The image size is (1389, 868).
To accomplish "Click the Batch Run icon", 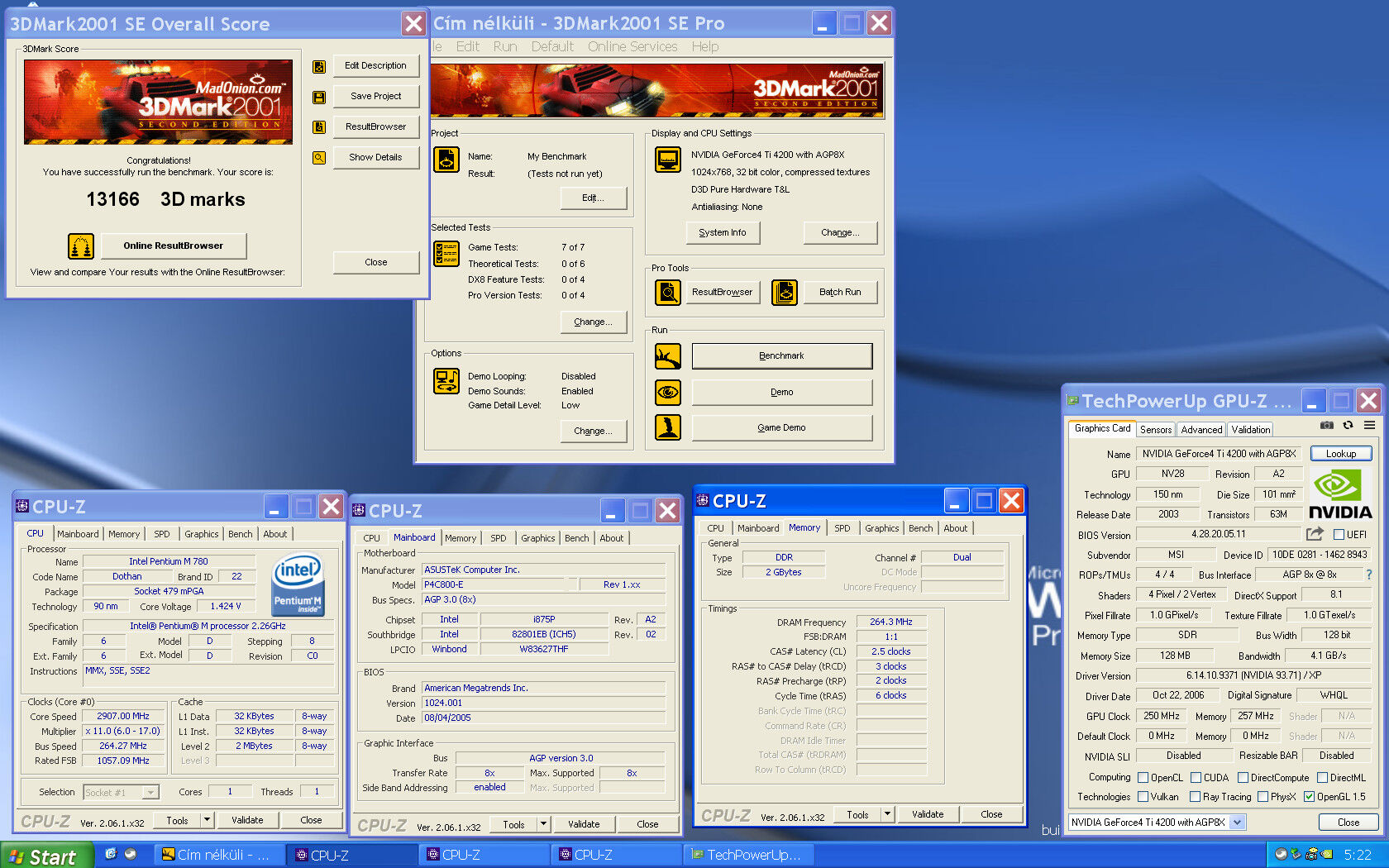I will (x=785, y=292).
